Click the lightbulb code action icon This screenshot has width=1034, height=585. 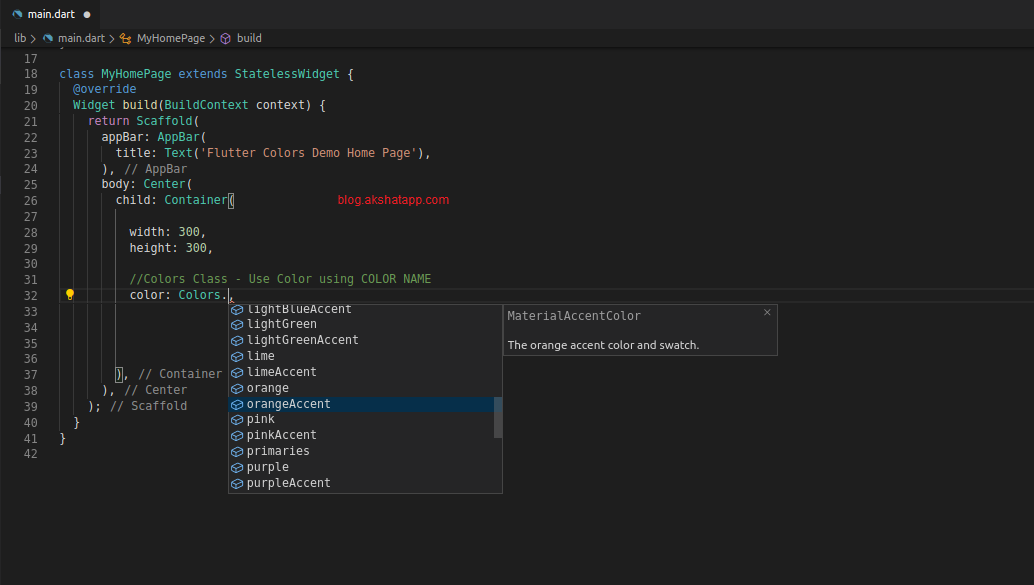click(70, 295)
